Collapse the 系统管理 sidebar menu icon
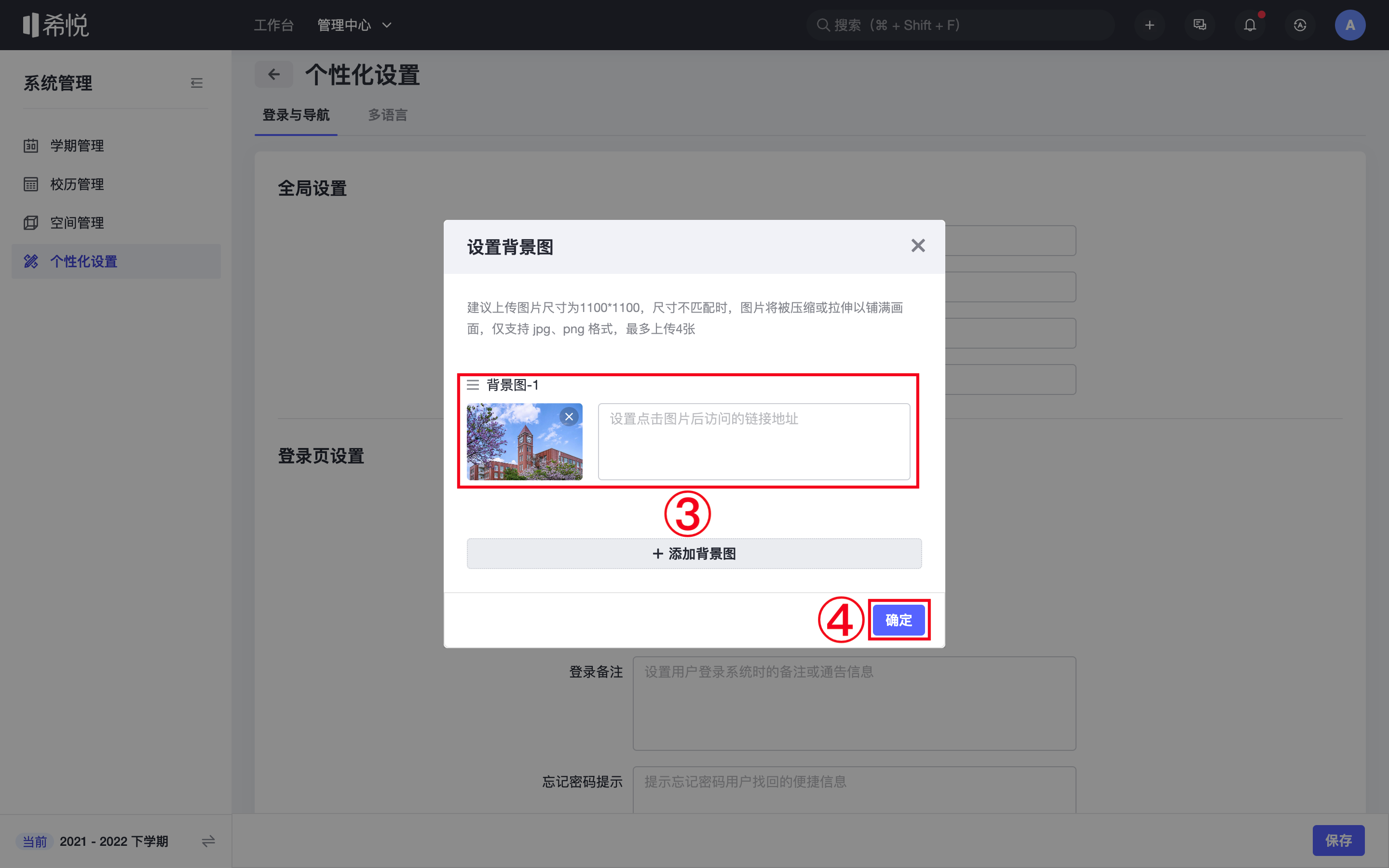The width and height of the screenshot is (1389, 868). click(196, 83)
